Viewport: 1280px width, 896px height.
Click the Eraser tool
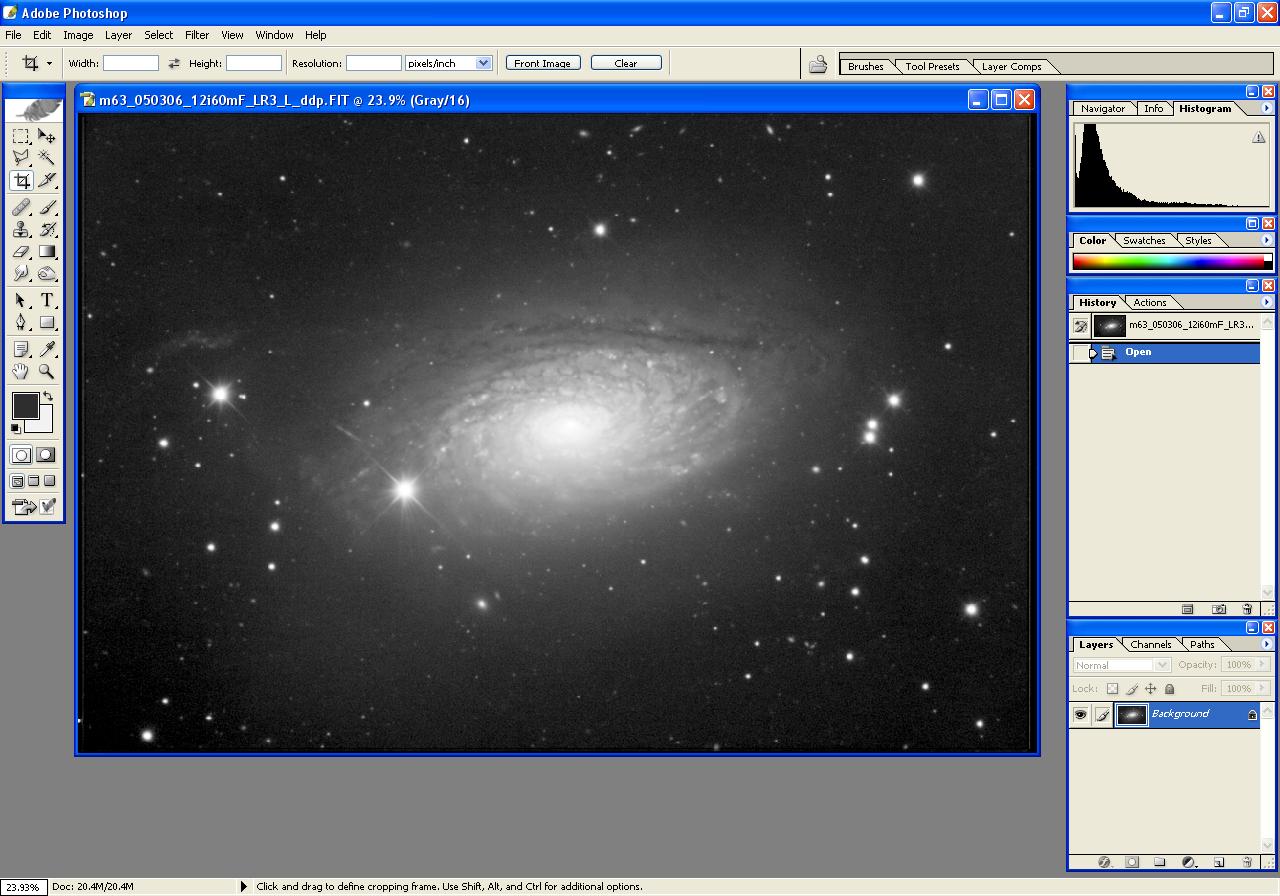click(21, 252)
